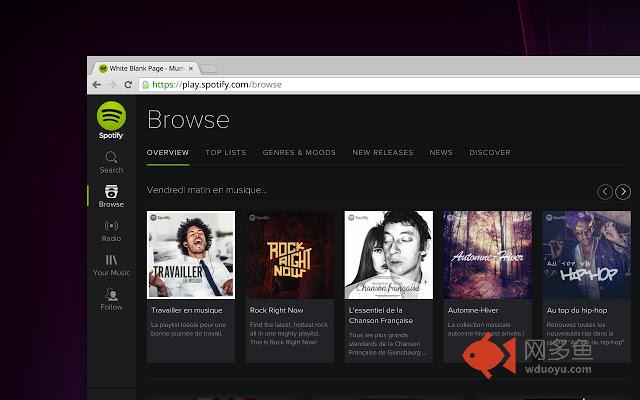Click 'Vendredi matin en musique...' section heading
The width and height of the screenshot is (640, 400).
tap(207, 190)
